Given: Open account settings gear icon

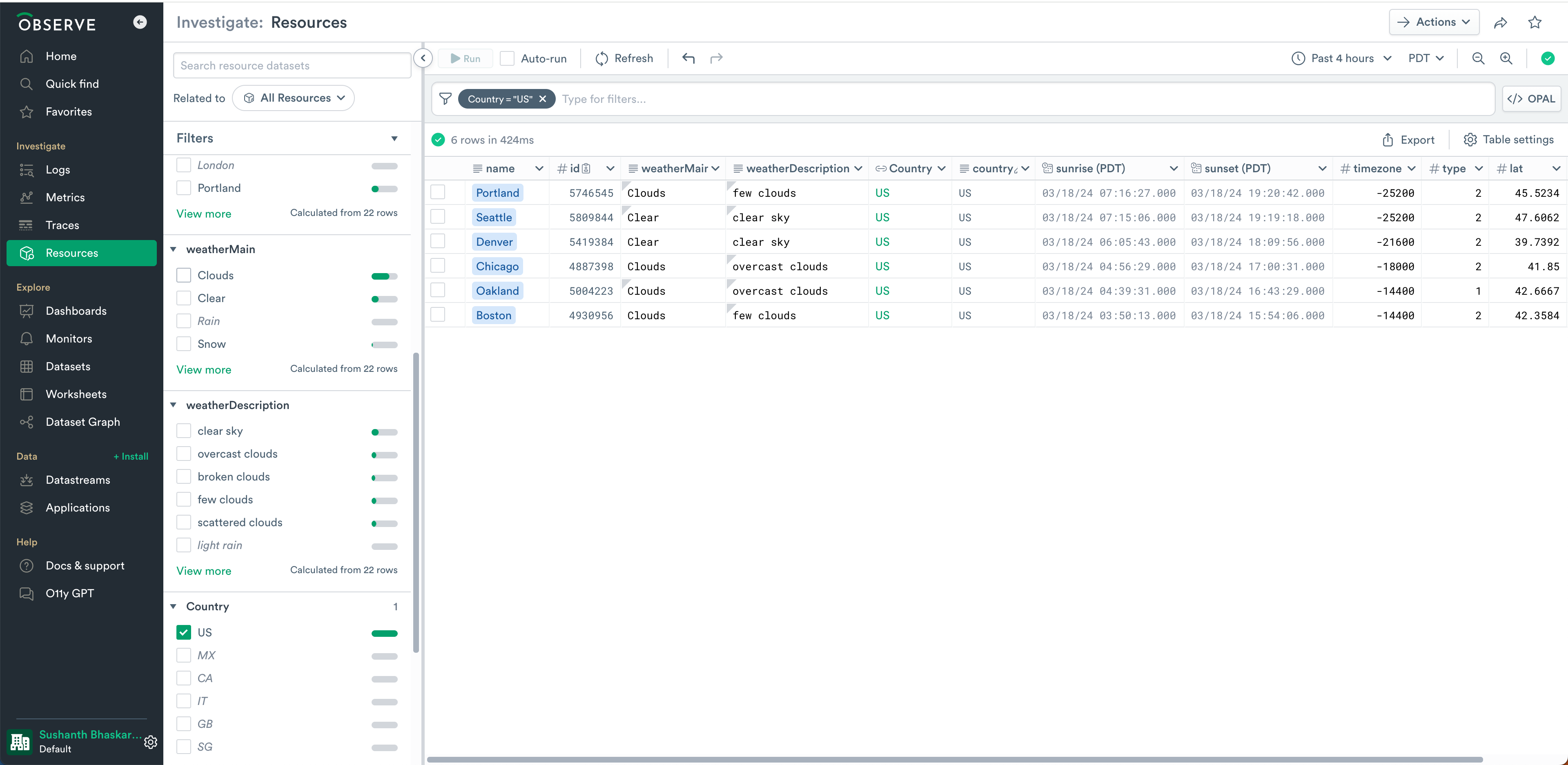Looking at the screenshot, I should [150, 742].
